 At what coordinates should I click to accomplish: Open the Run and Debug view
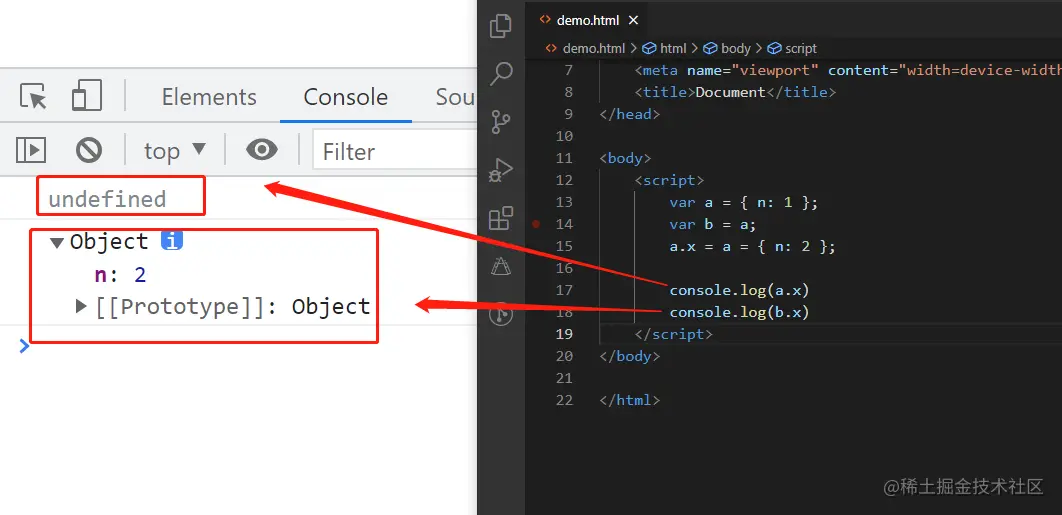(501, 170)
